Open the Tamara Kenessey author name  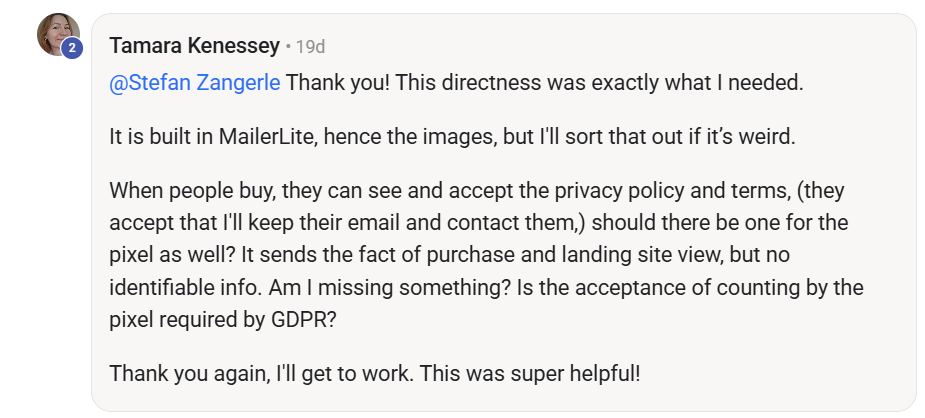[193, 46]
